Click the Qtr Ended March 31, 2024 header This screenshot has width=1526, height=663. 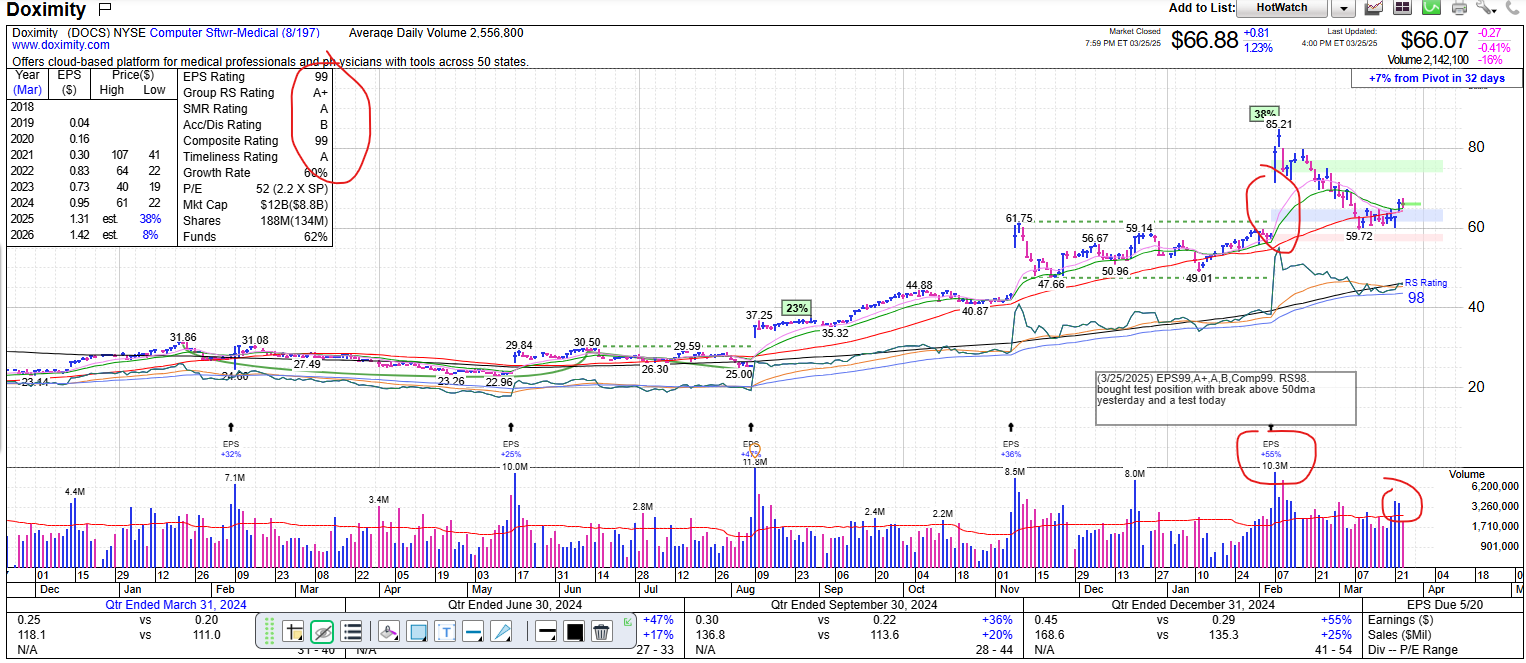pyautogui.click(x=175, y=605)
